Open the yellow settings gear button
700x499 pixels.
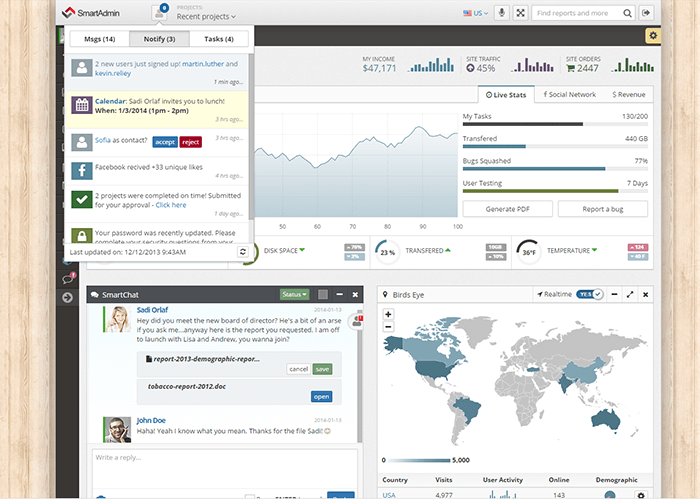(x=652, y=36)
